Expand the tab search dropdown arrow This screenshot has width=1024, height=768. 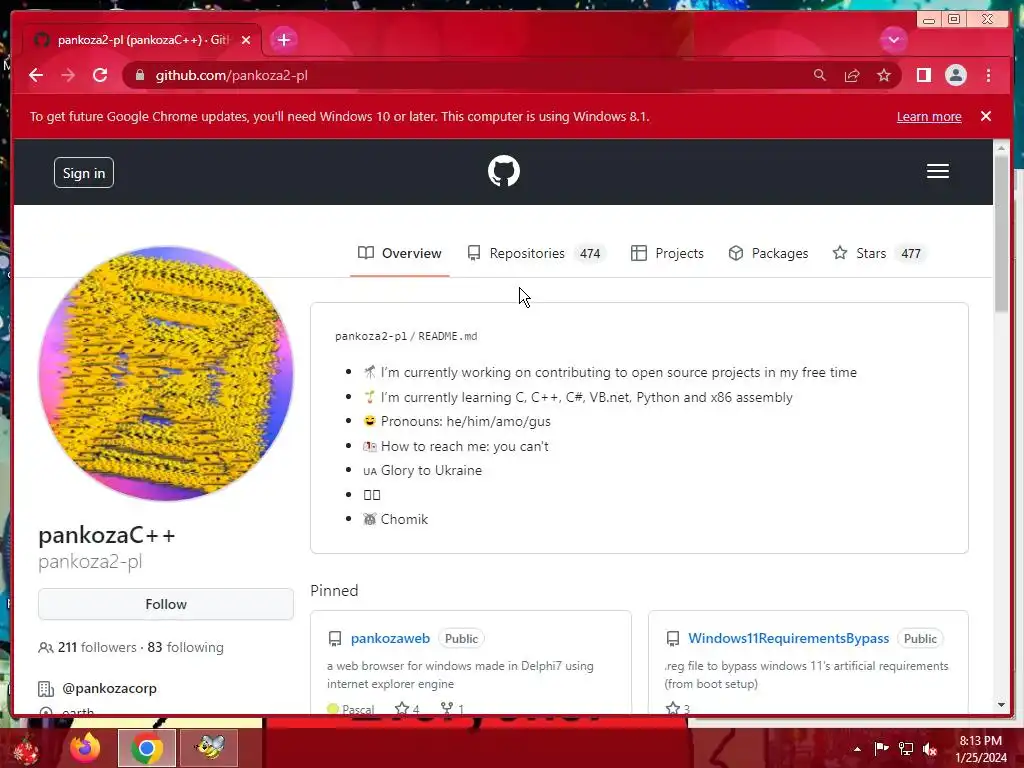tap(893, 40)
